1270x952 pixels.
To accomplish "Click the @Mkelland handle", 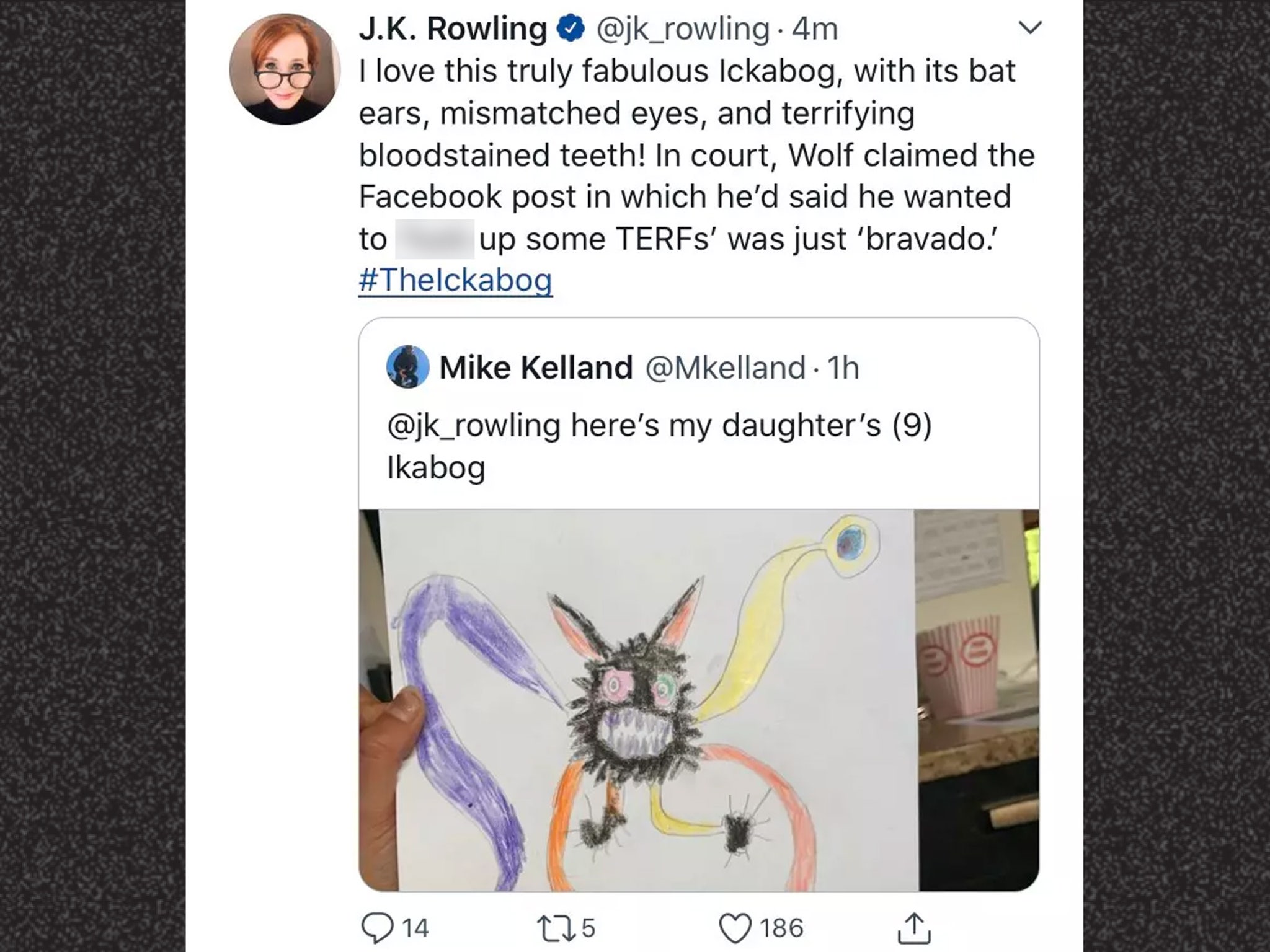I will 726,368.
